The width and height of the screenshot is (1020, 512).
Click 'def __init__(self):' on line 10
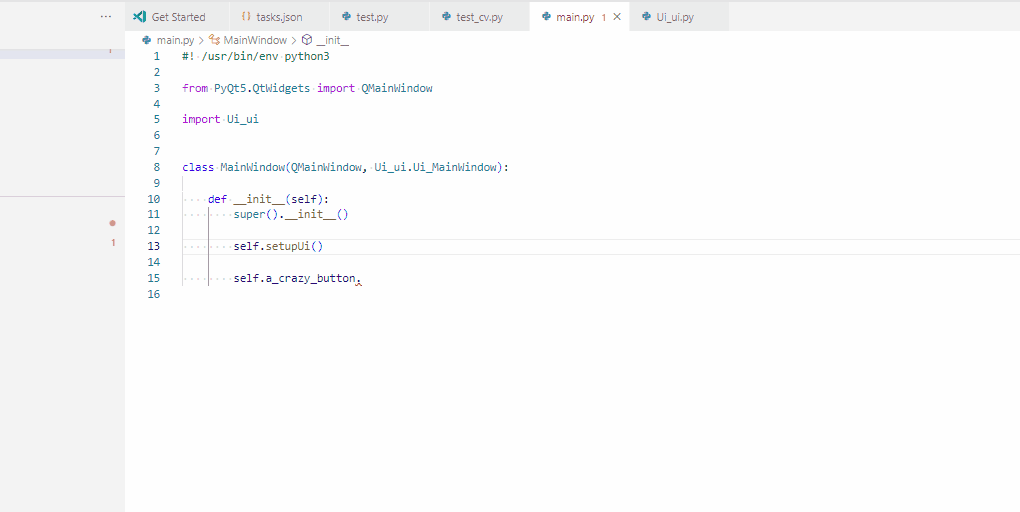tap(269, 199)
